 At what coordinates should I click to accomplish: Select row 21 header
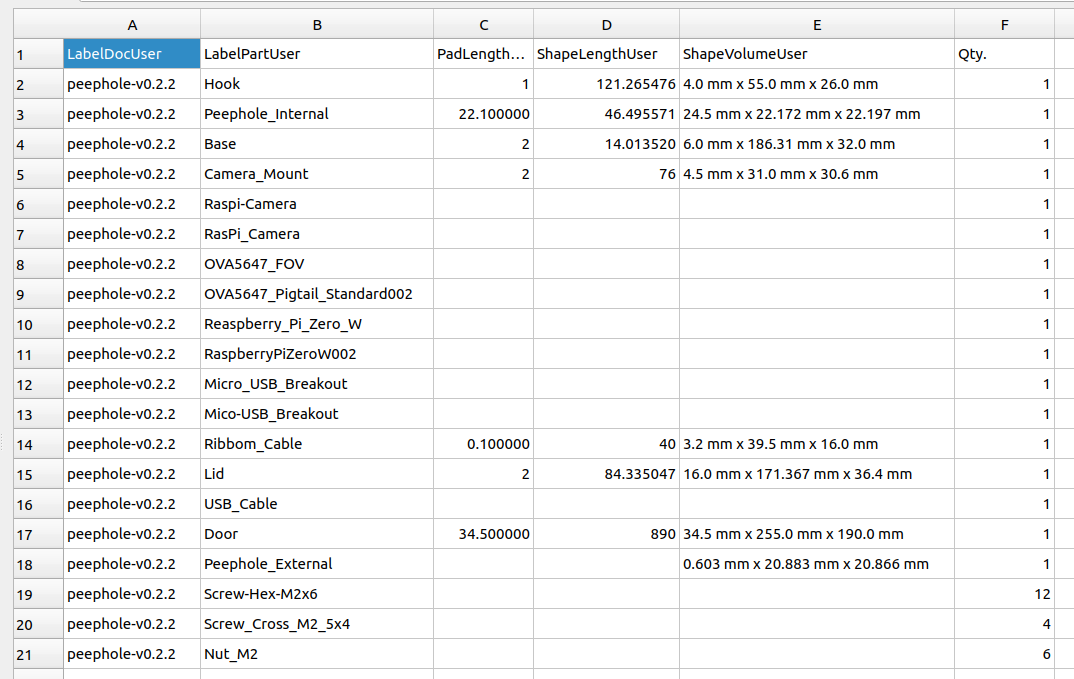(38, 654)
